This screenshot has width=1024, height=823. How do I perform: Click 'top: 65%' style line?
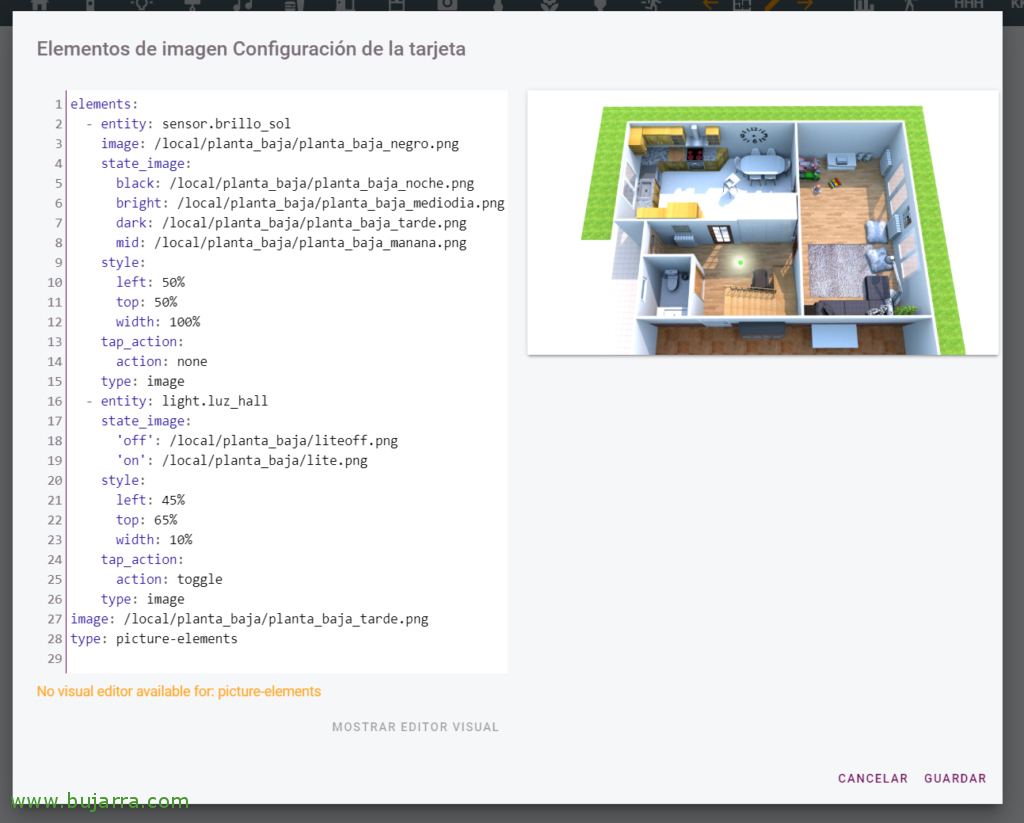coord(146,520)
